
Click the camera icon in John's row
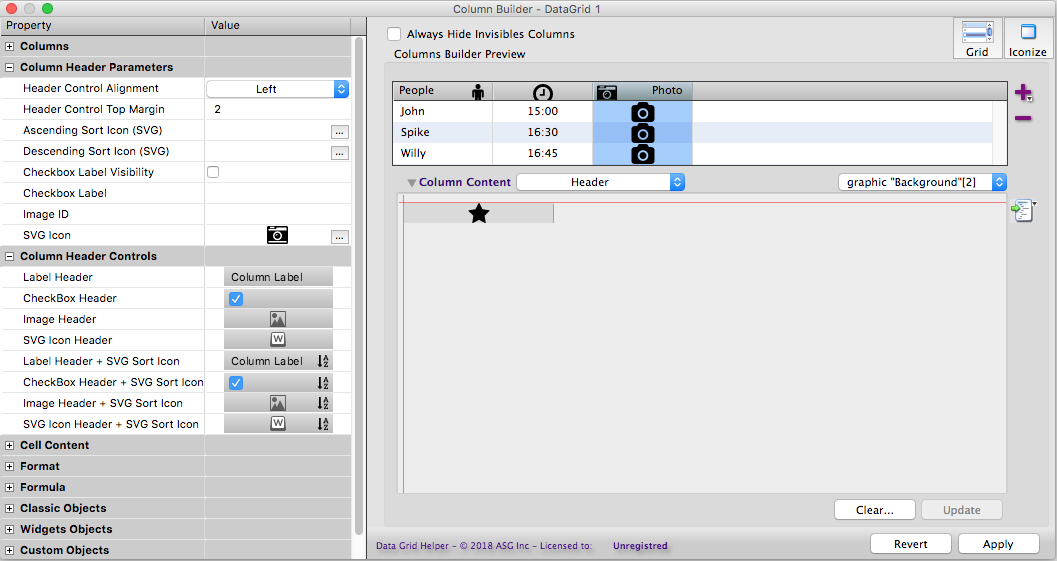pyautogui.click(x=642, y=112)
